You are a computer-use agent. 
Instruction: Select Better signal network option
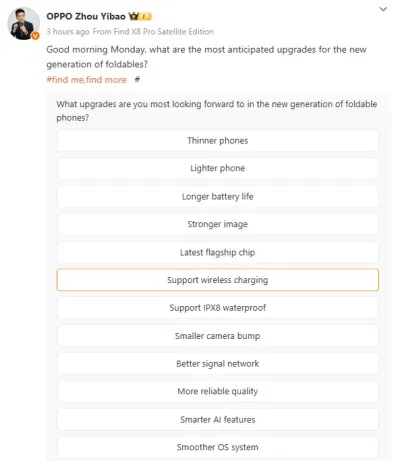point(218,364)
